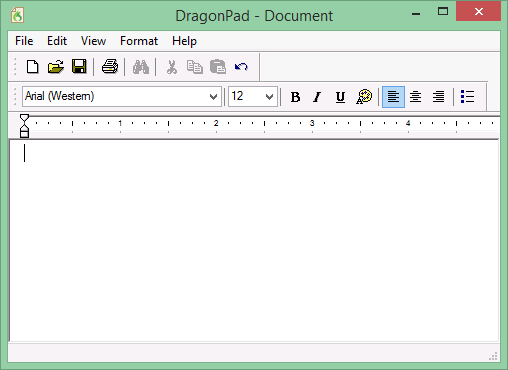Viewport: 508px width, 370px height.
Task: Open the font color palette icon
Action: (364, 97)
